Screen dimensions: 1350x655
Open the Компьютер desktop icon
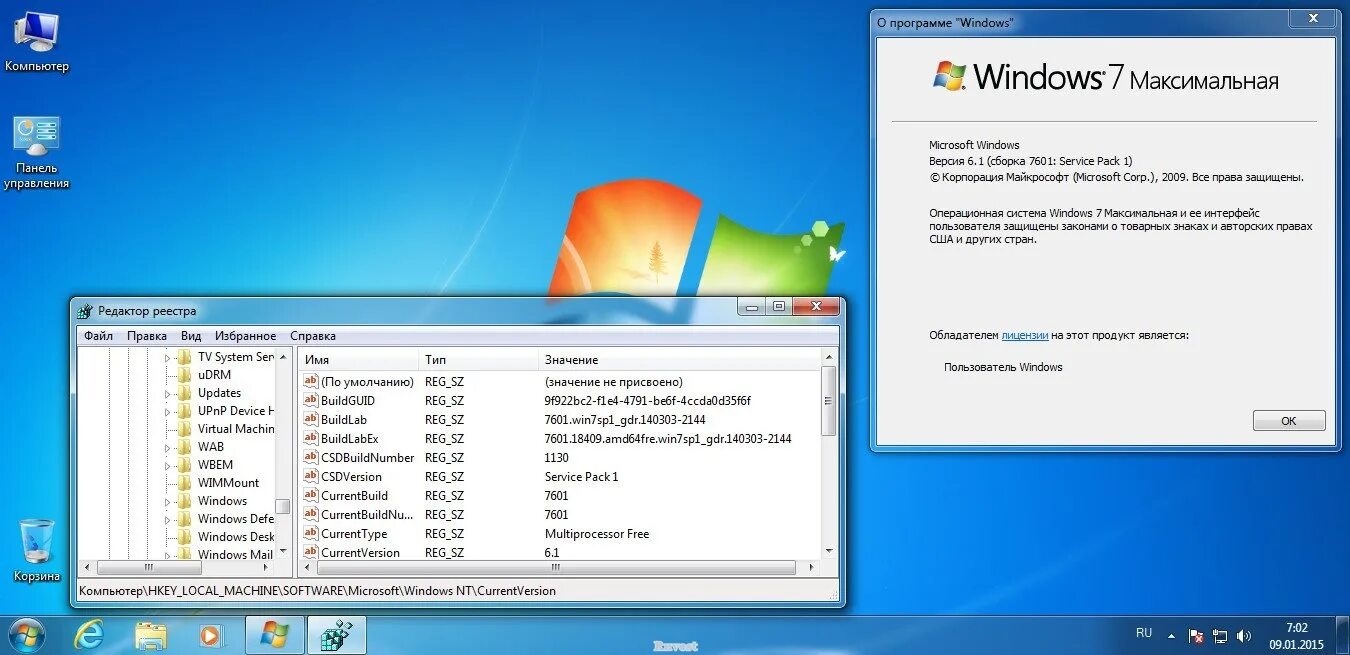37,42
